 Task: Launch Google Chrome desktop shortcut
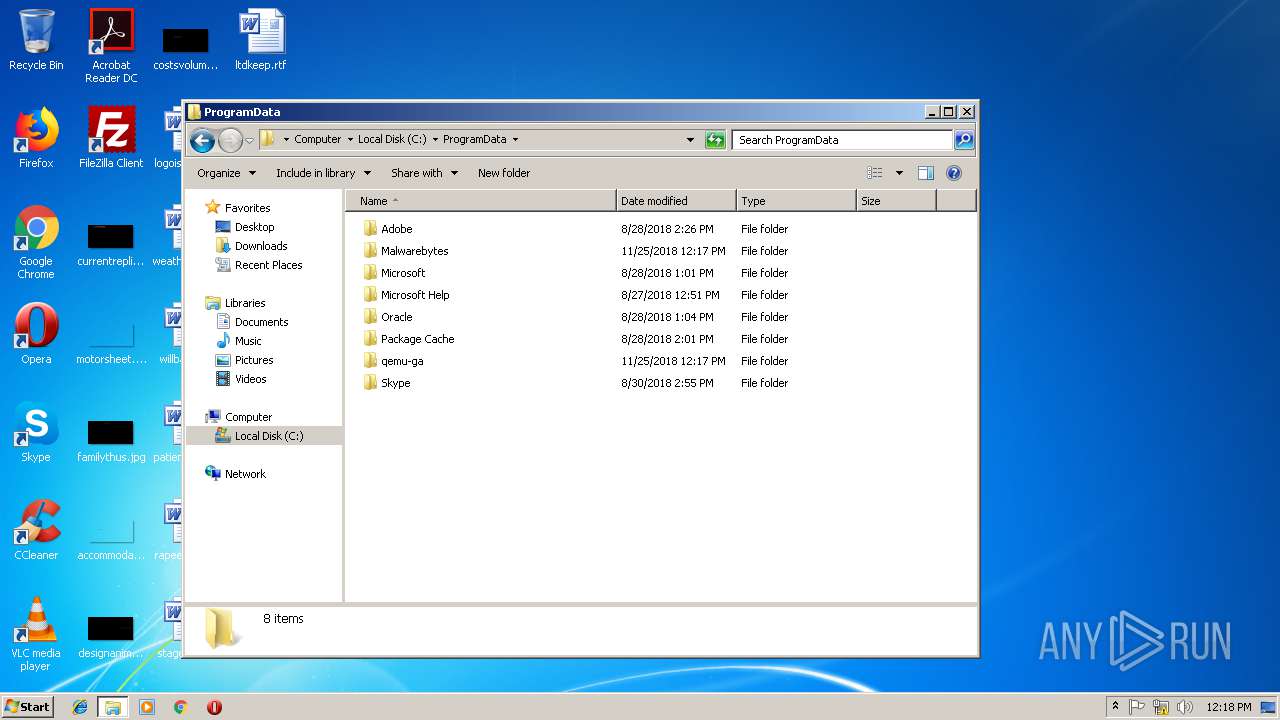(x=36, y=242)
